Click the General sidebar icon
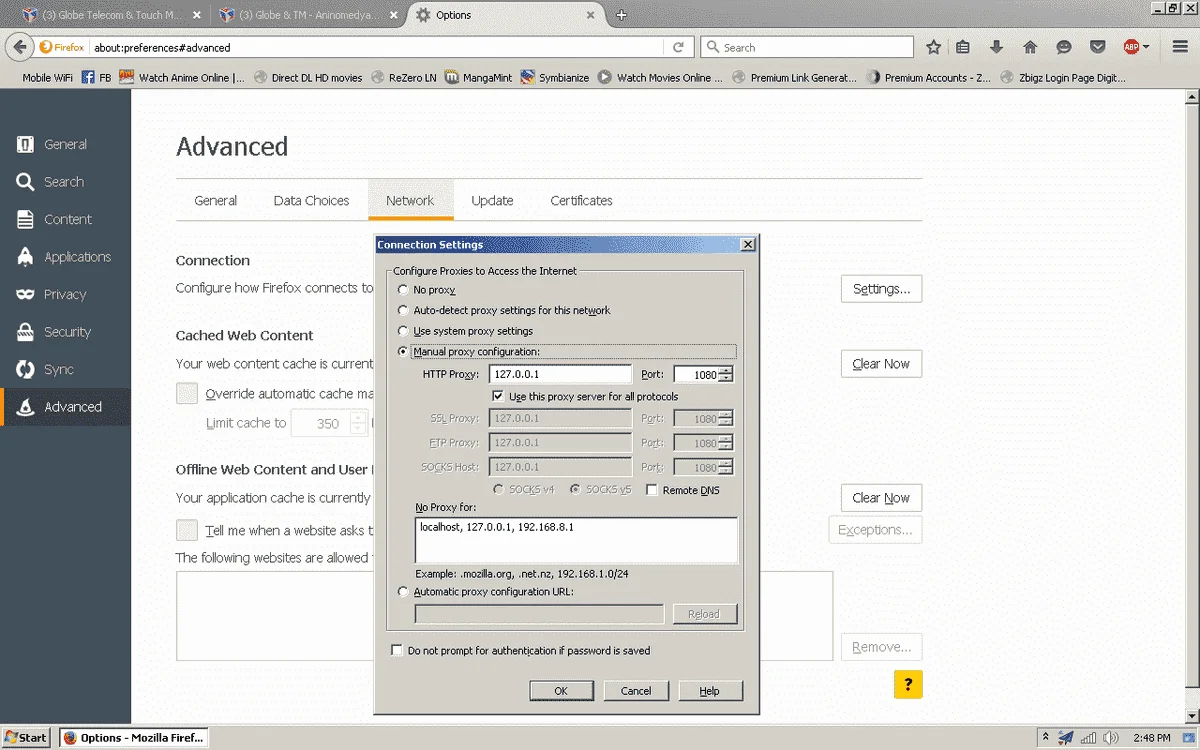The height and width of the screenshot is (750, 1200). 25,144
